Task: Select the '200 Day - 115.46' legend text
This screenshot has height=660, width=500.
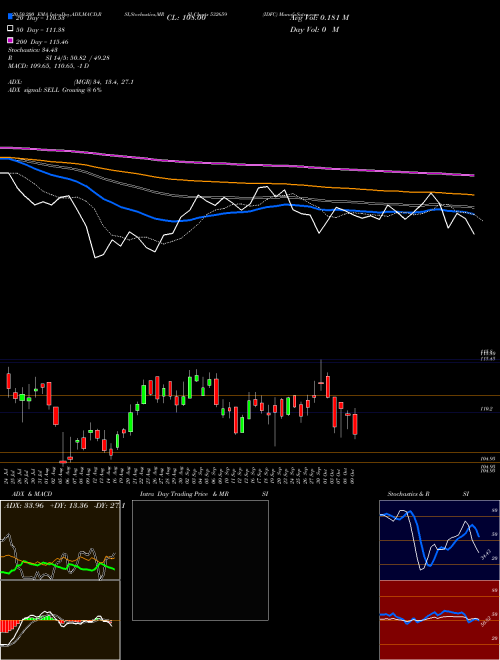Action: (x=42, y=42)
